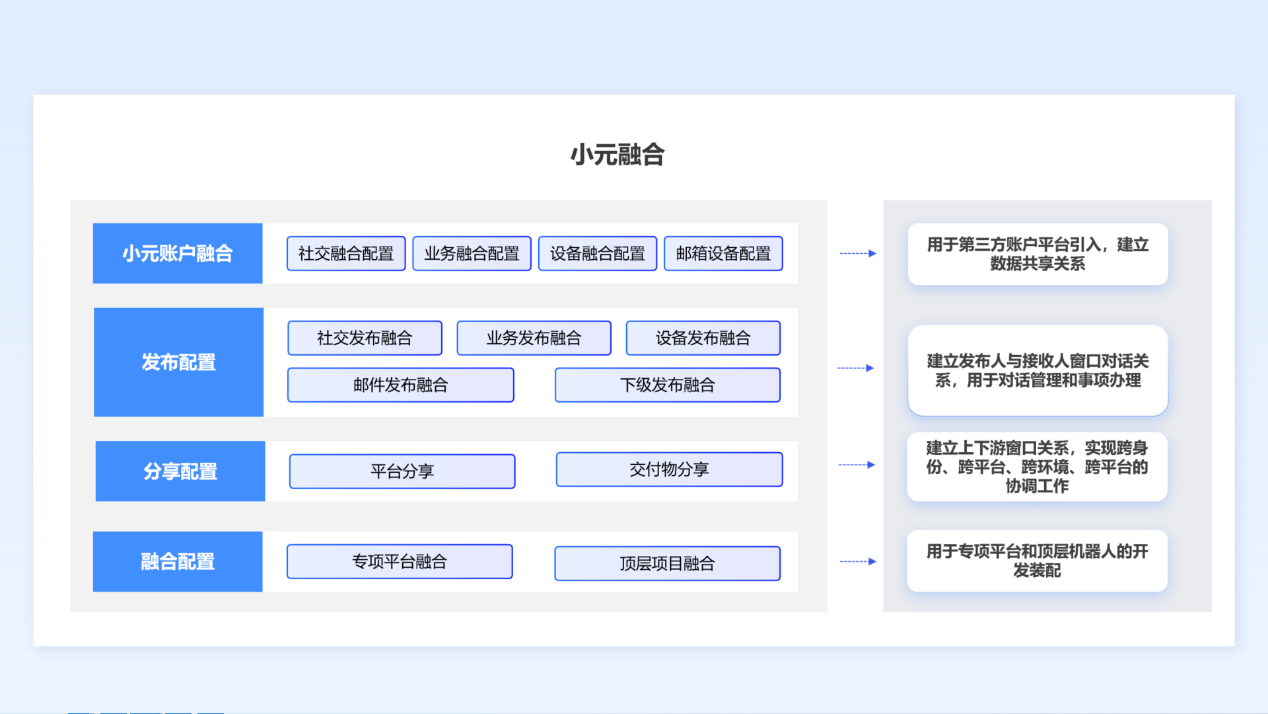Click the 交付物分享 box
The image size is (1268, 714).
669,470
